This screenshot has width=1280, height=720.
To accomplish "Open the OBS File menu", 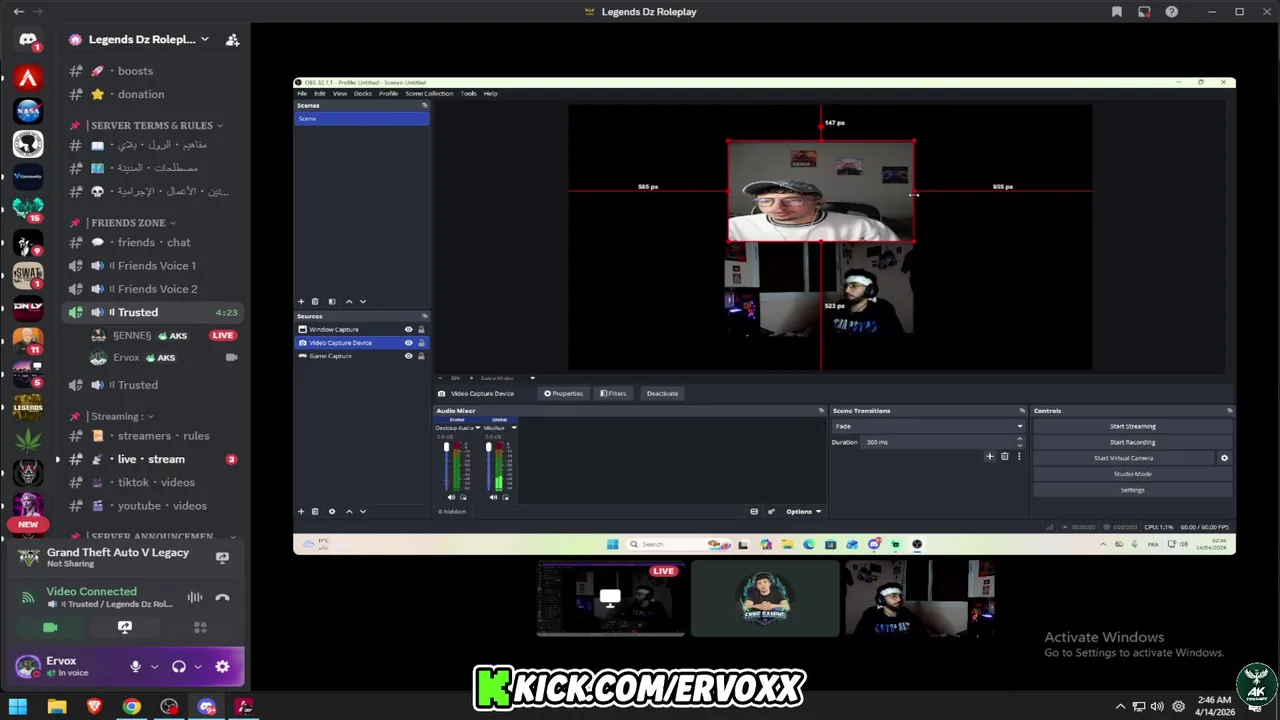I will click(302, 93).
